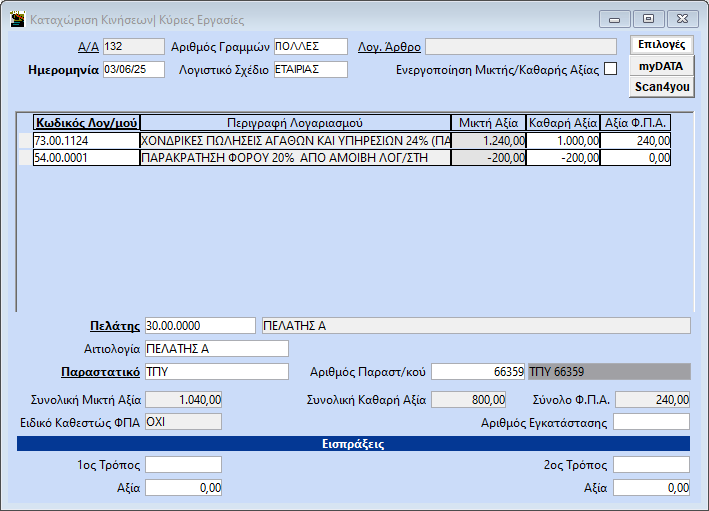Click the Παραστατικό field with ΤΠΥ
This screenshot has width=709, height=511.
(217, 372)
